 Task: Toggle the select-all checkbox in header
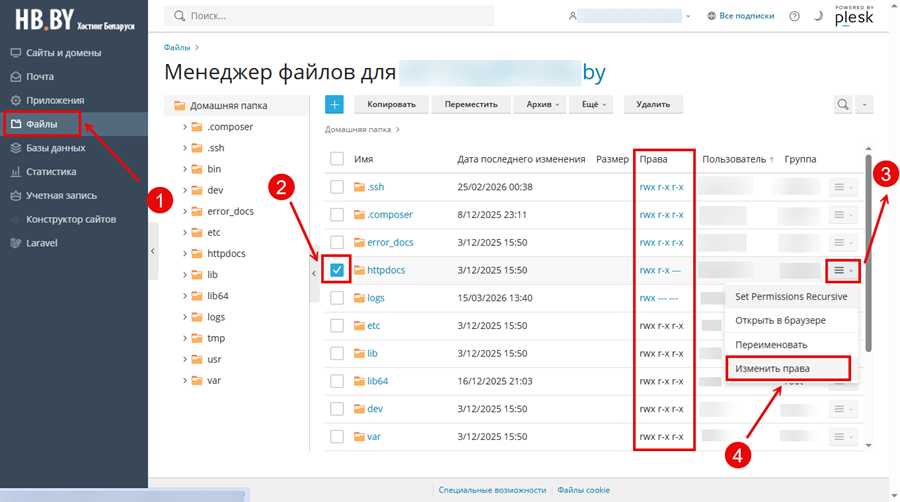337,159
